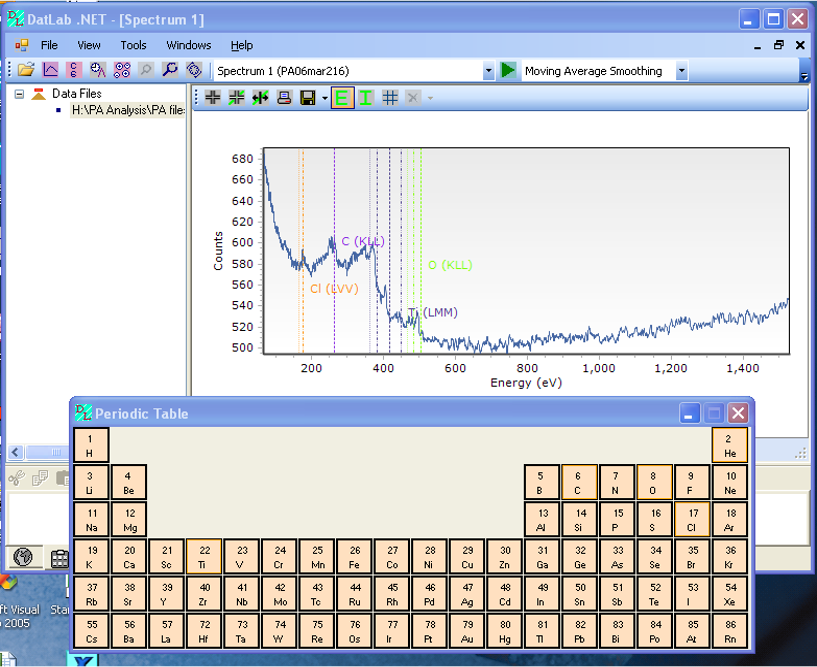Click the four circles toolbar icon
This screenshot has width=817, height=667.
[122, 70]
